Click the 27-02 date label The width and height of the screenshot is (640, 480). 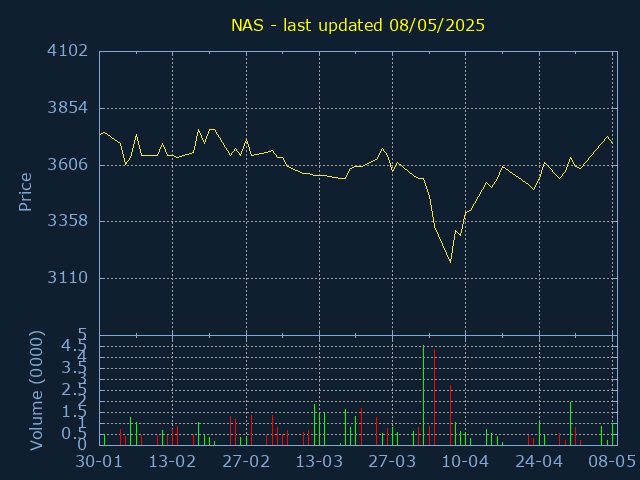[246, 462]
